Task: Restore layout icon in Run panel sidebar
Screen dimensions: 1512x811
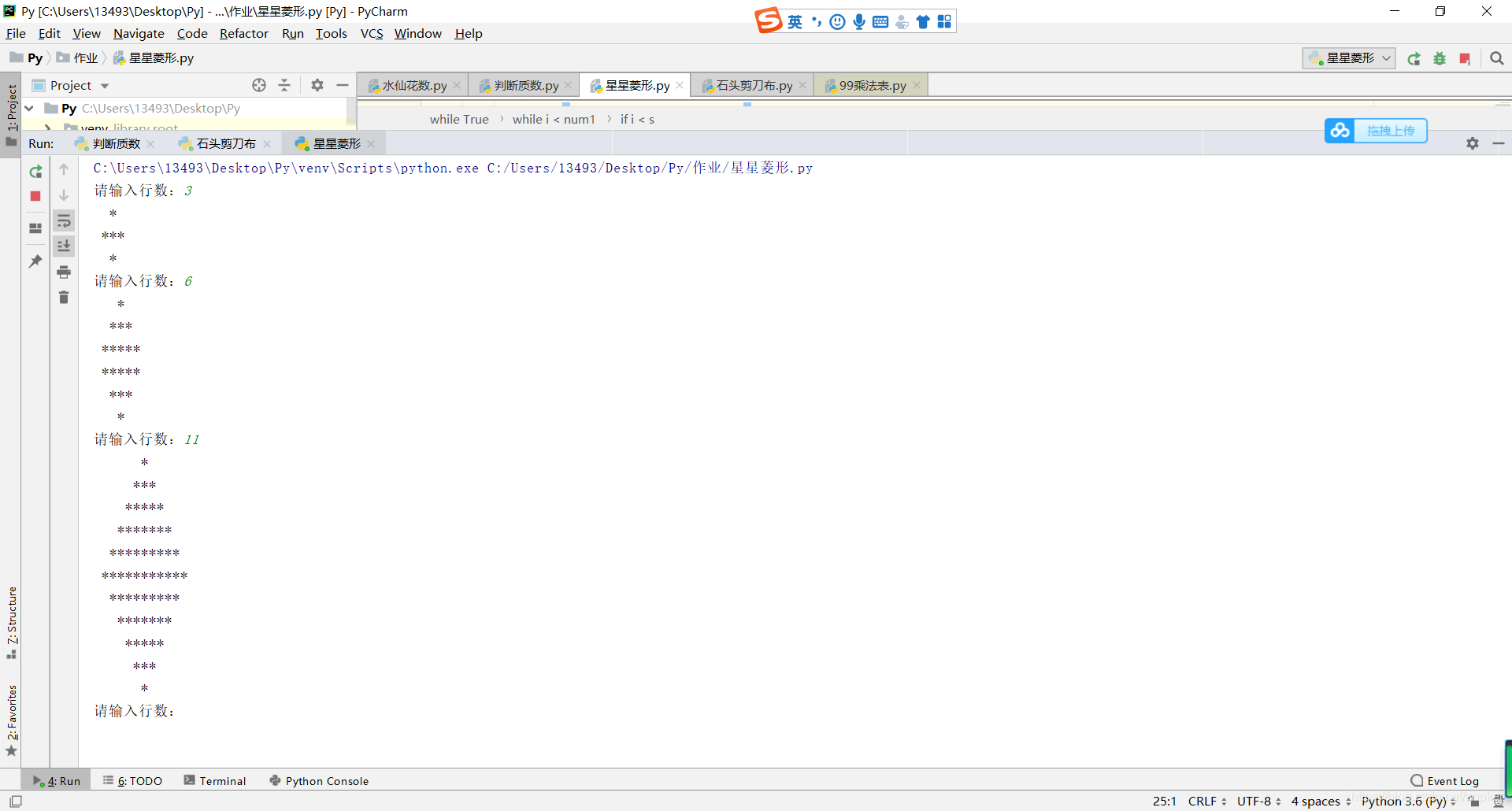Action: 35,228
